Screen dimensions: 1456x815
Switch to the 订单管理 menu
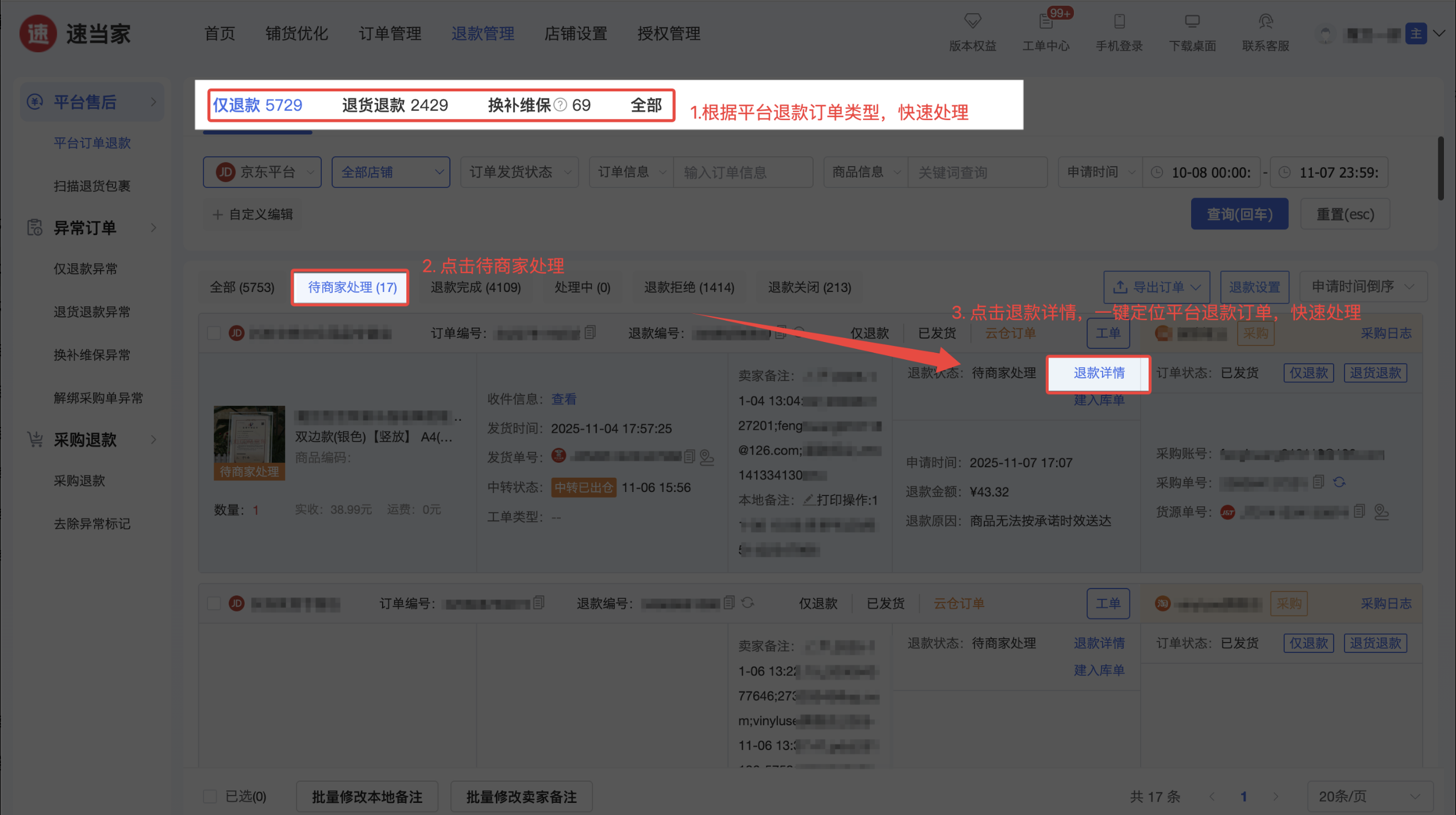(x=390, y=33)
